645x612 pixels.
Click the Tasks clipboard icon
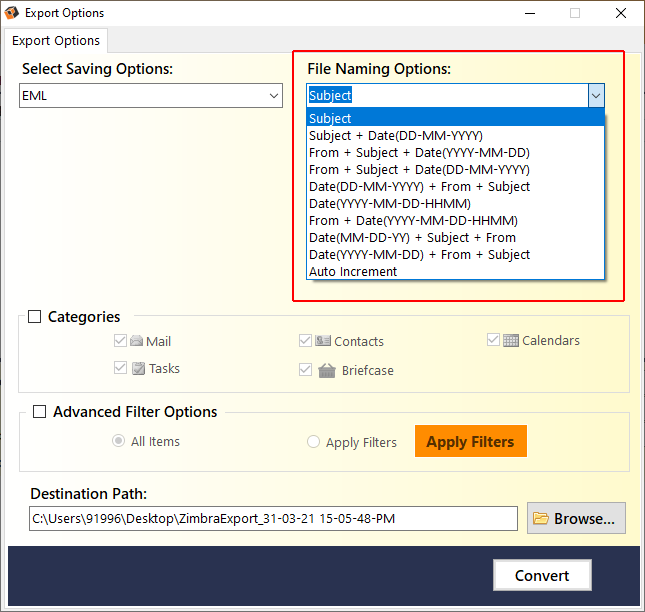tap(139, 369)
